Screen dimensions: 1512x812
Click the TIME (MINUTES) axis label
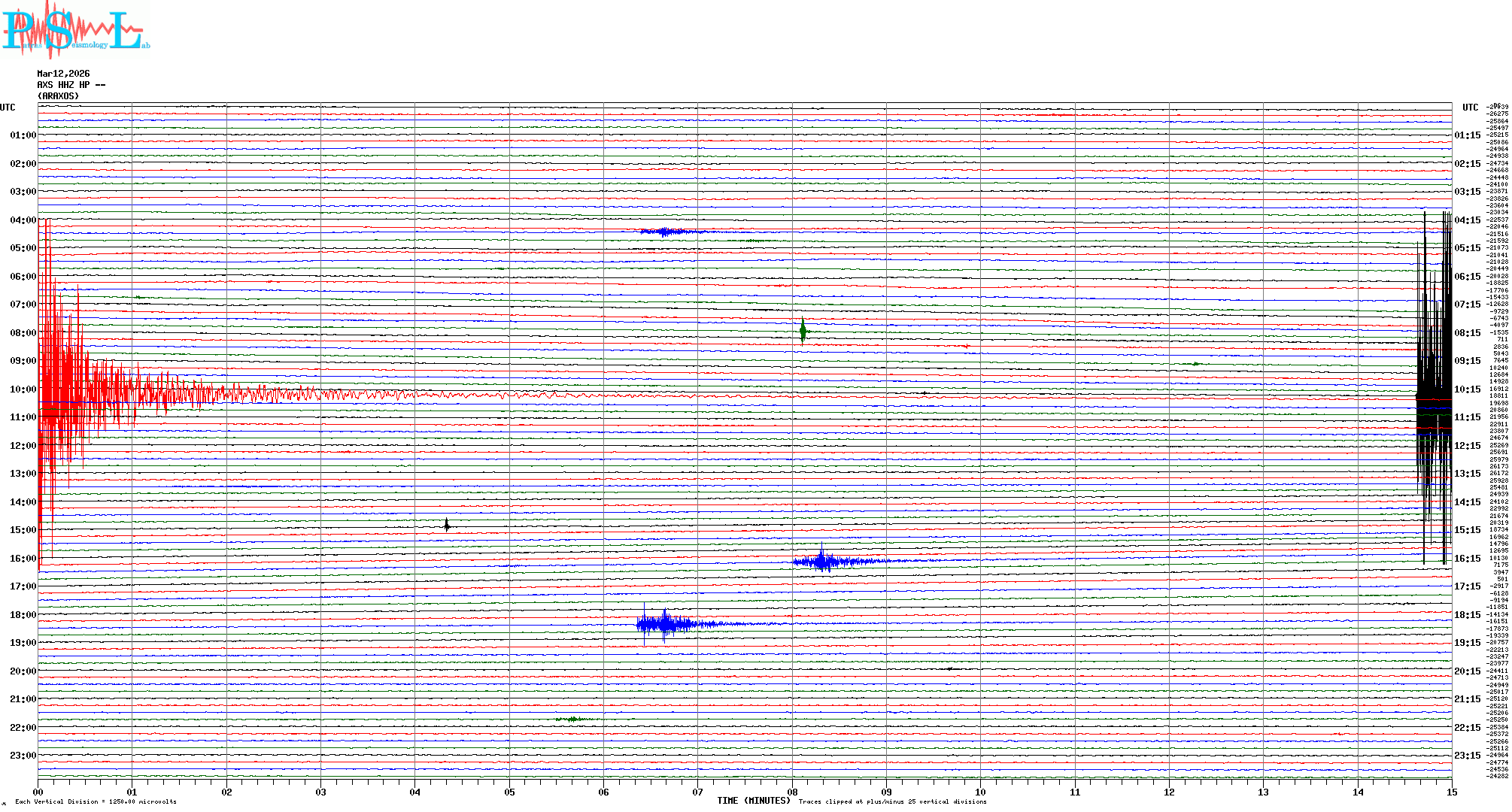(x=753, y=801)
